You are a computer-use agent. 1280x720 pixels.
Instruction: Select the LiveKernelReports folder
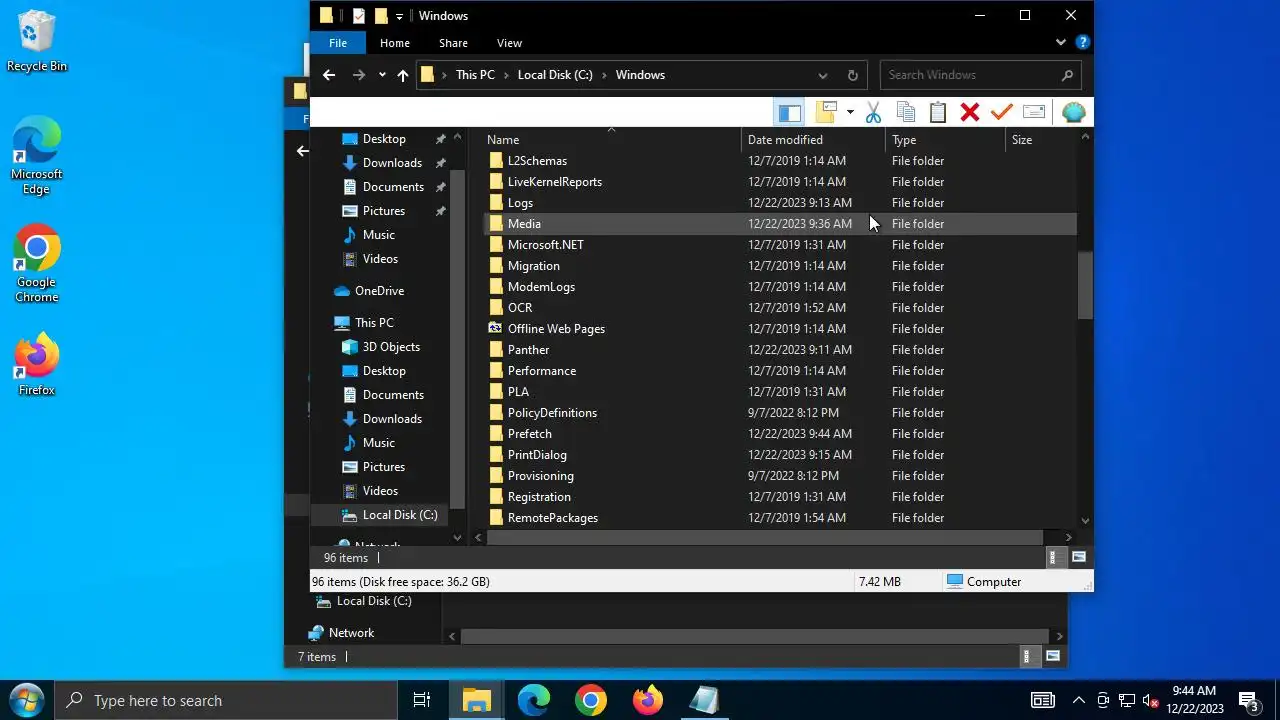[x=554, y=182]
